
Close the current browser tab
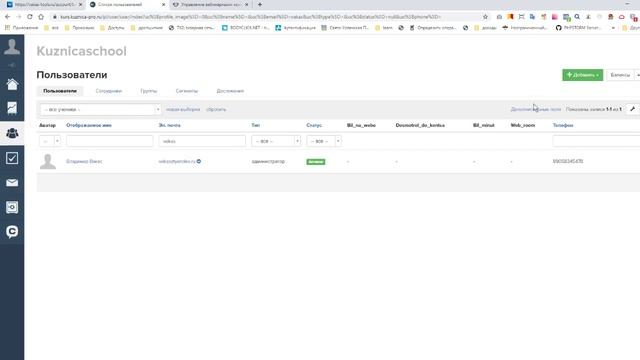[163, 4]
